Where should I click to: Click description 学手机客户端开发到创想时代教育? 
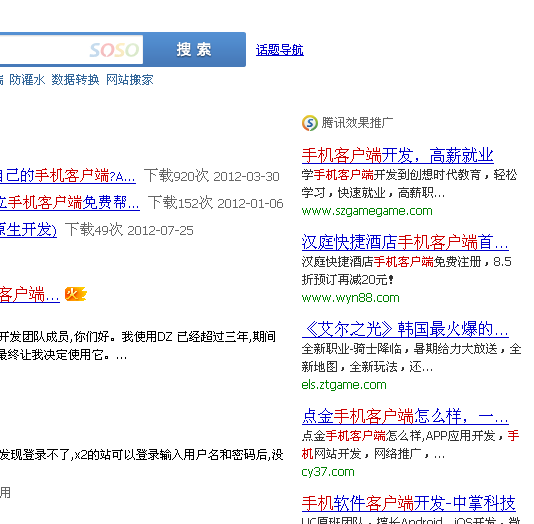pyautogui.click(x=409, y=184)
